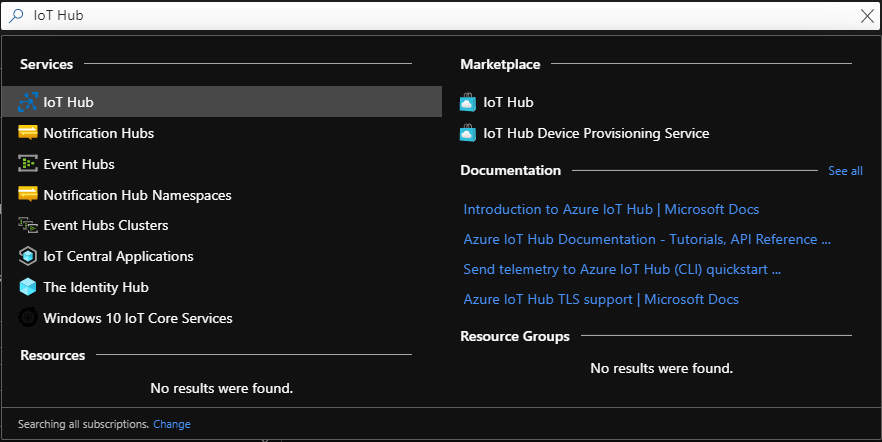Image resolution: width=882 pixels, height=442 pixels.
Task: Open the See all documentation link
Action: coord(845,171)
